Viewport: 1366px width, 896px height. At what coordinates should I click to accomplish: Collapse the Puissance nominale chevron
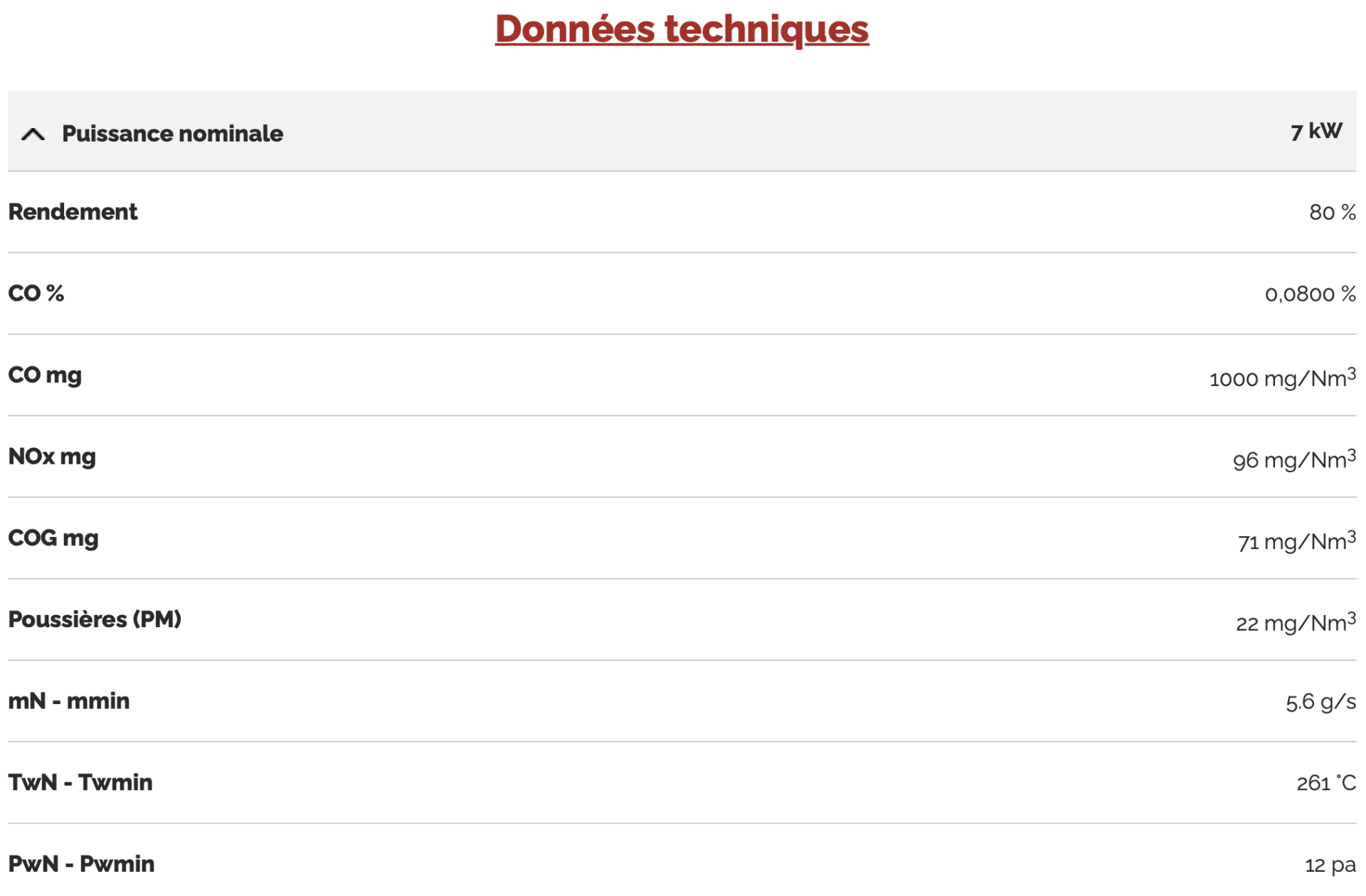33,134
